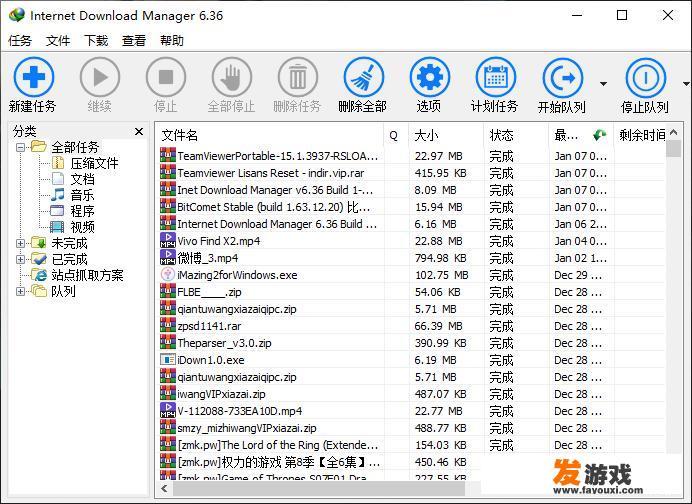Click iDown1.0.exe file icon
692x504 pixels.
[x=168, y=360]
